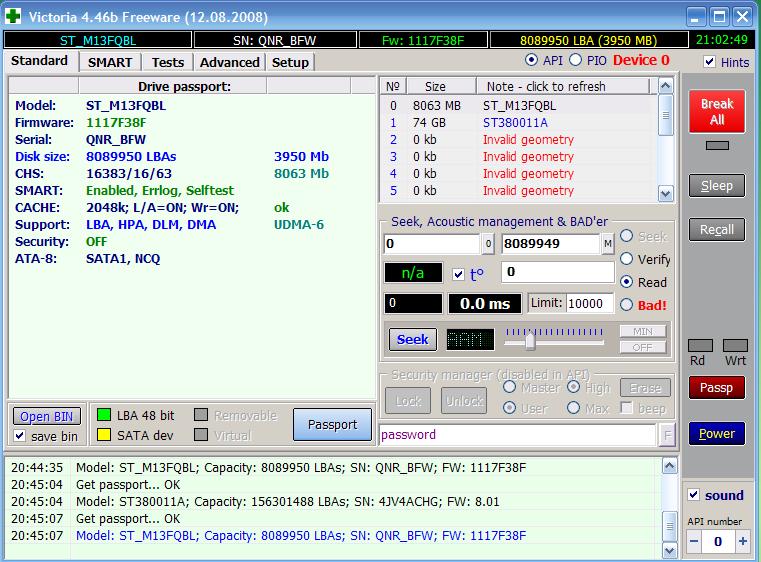The width and height of the screenshot is (761, 562).
Task: Click the Recall button
Action: (x=717, y=229)
